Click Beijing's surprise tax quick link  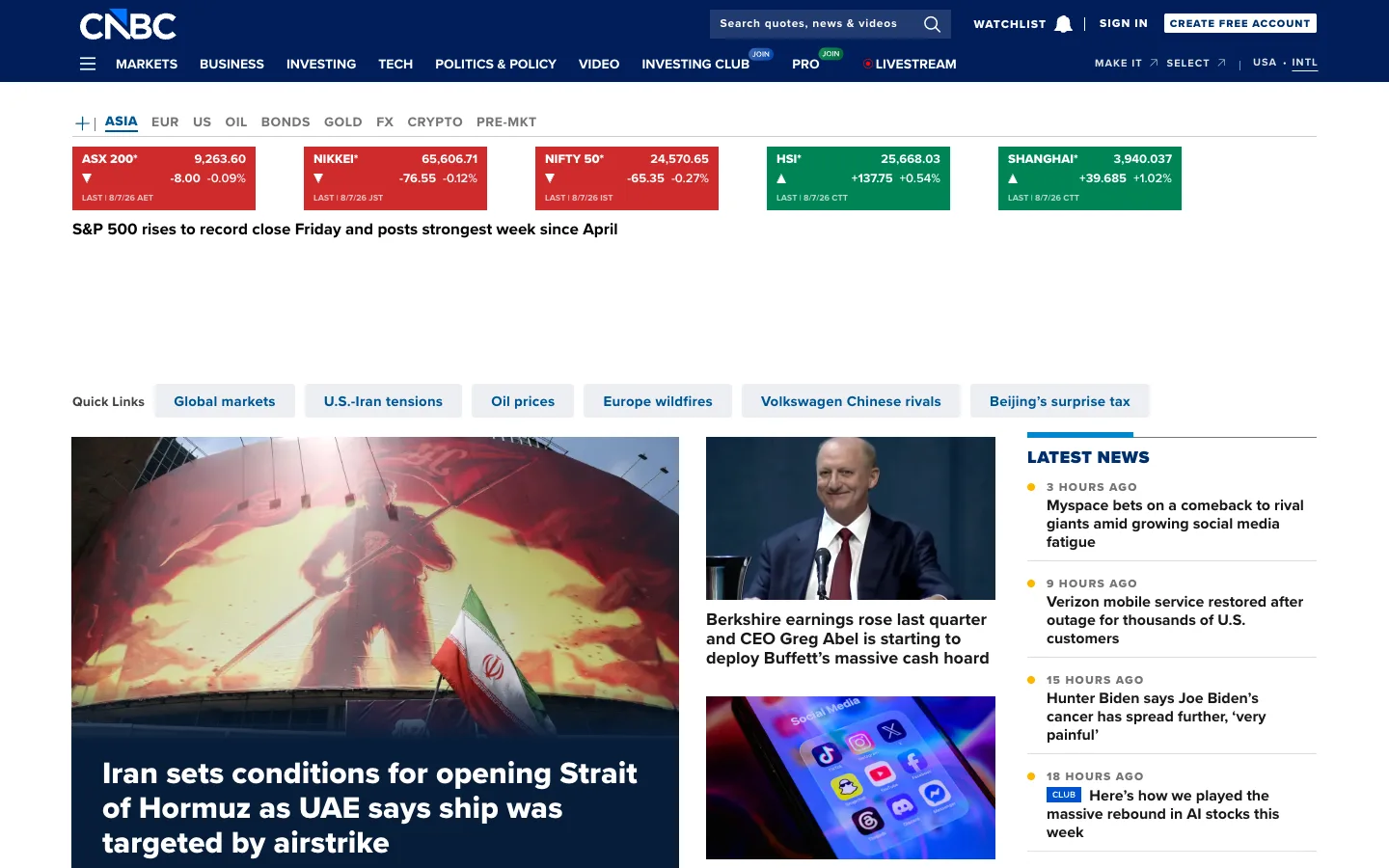[1059, 401]
